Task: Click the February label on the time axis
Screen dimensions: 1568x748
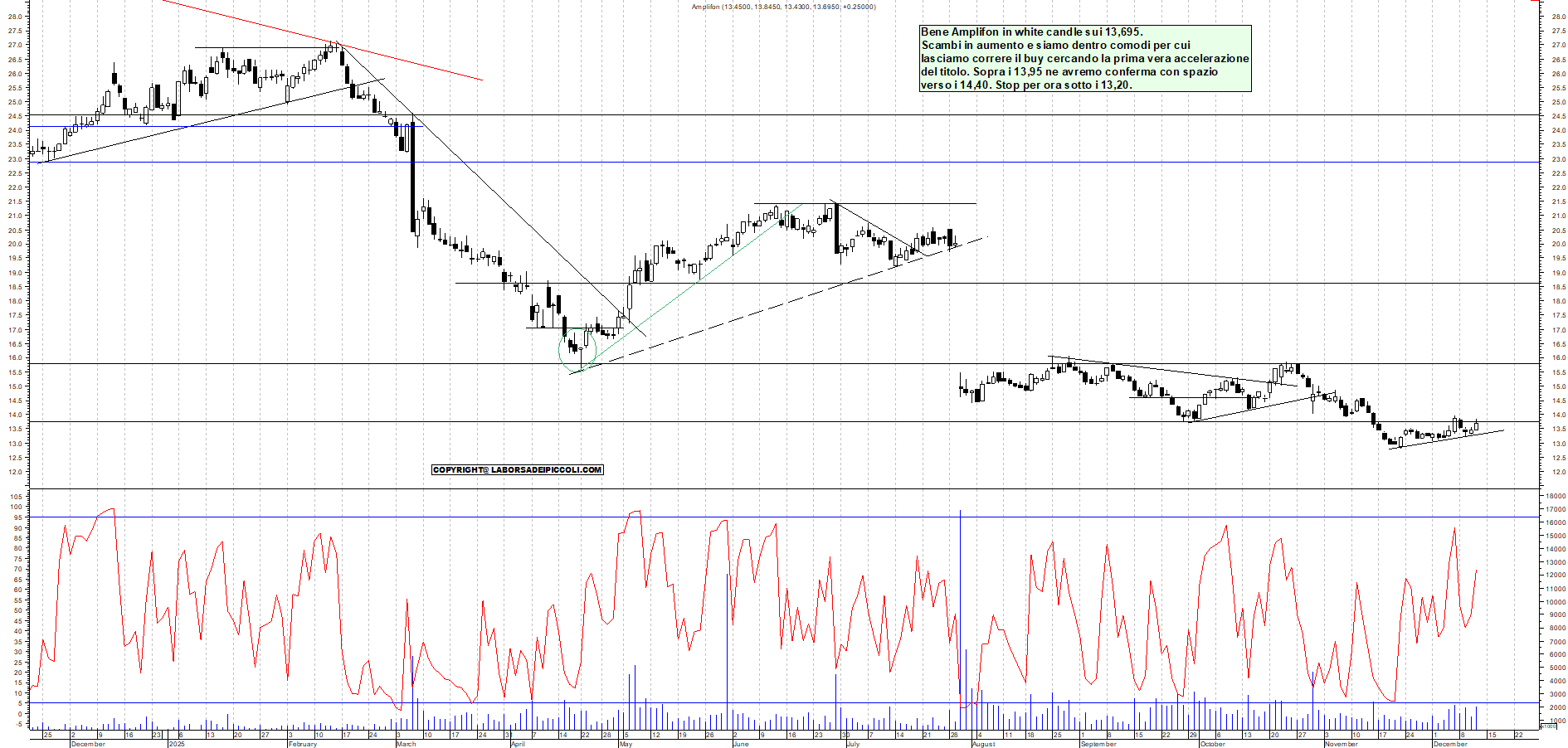Action: (302, 744)
